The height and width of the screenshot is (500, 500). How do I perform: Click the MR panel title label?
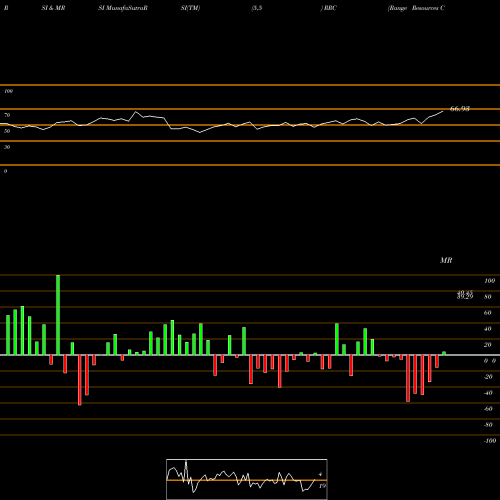pyautogui.click(x=446, y=260)
